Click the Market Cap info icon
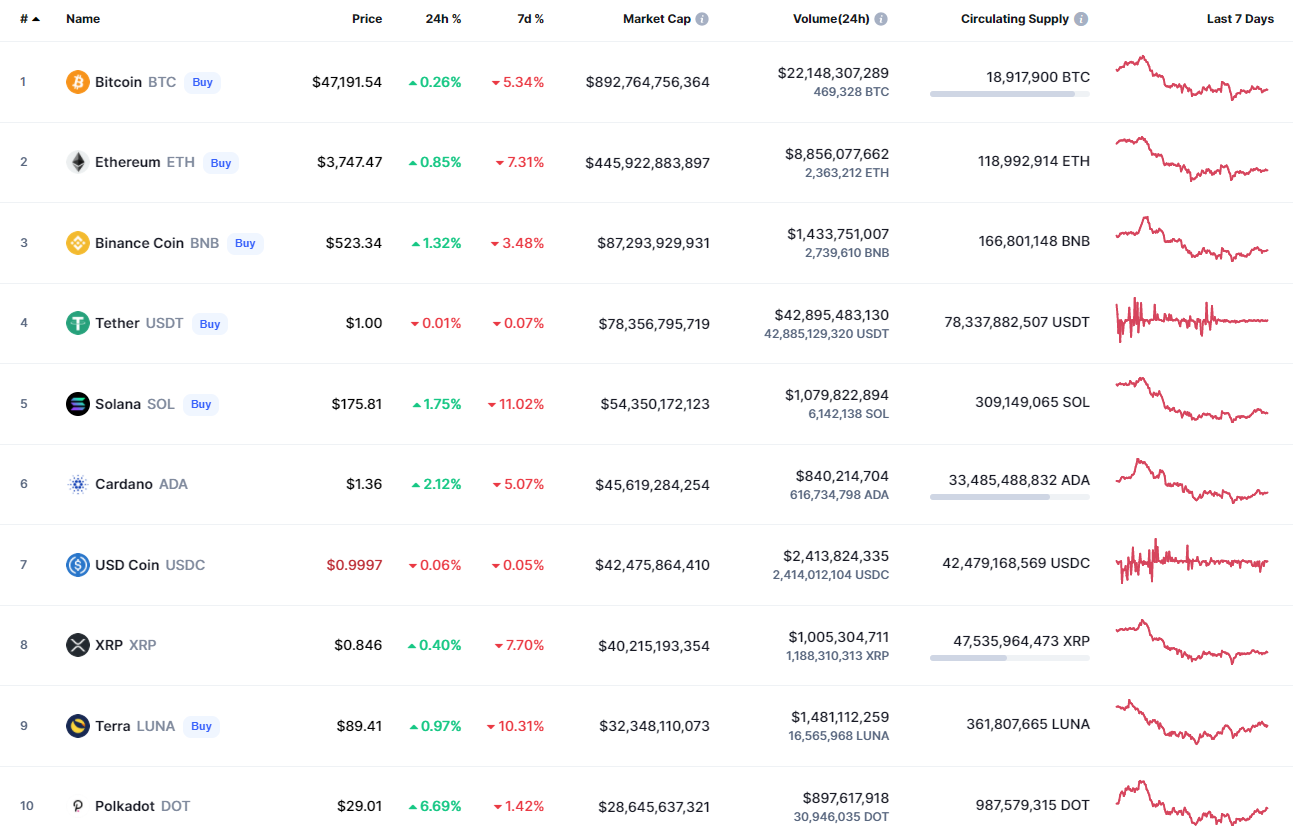This screenshot has height=837, width=1293. click(702, 19)
